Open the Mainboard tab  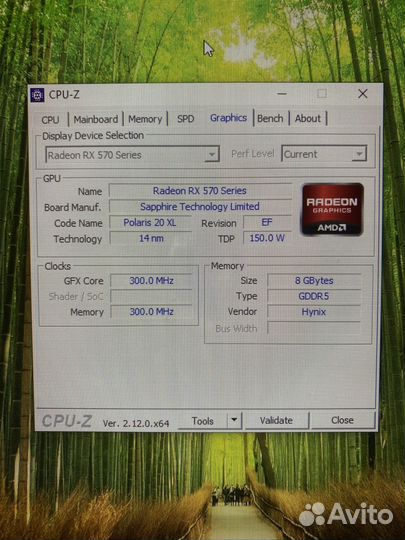(96, 120)
